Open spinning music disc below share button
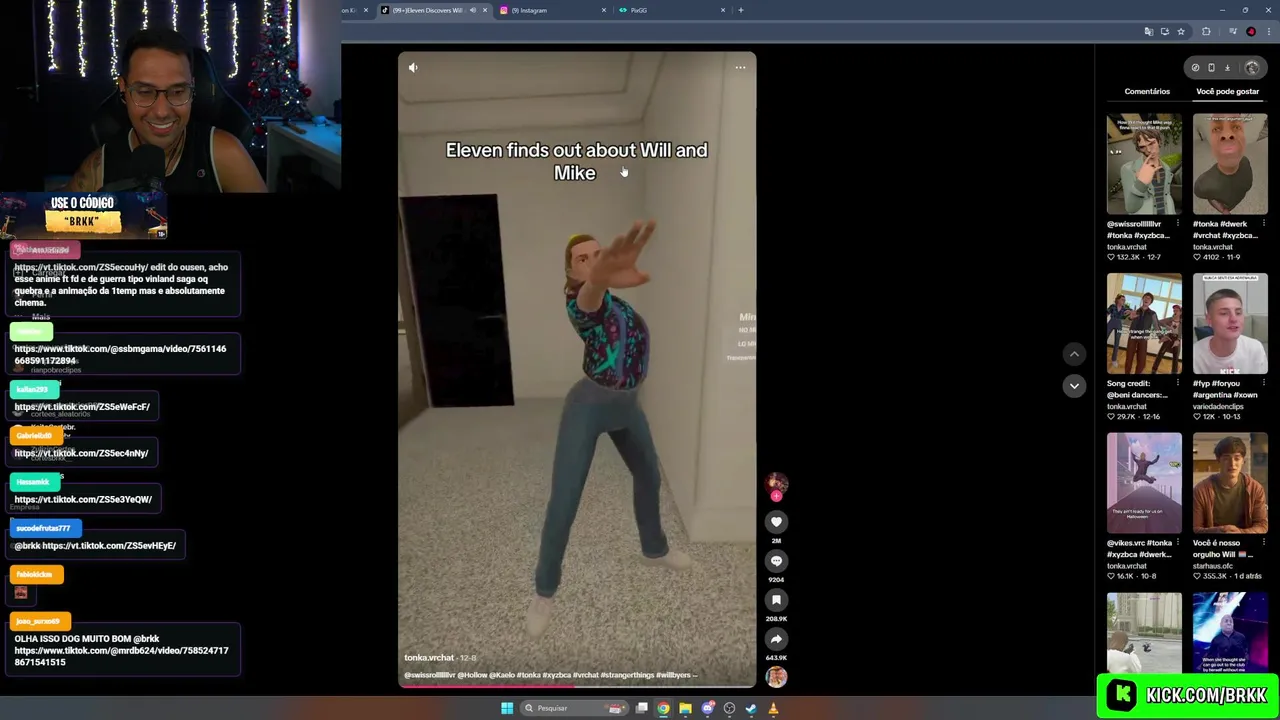Image resolution: width=1280 pixels, height=720 pixels. tap(776, 677)
